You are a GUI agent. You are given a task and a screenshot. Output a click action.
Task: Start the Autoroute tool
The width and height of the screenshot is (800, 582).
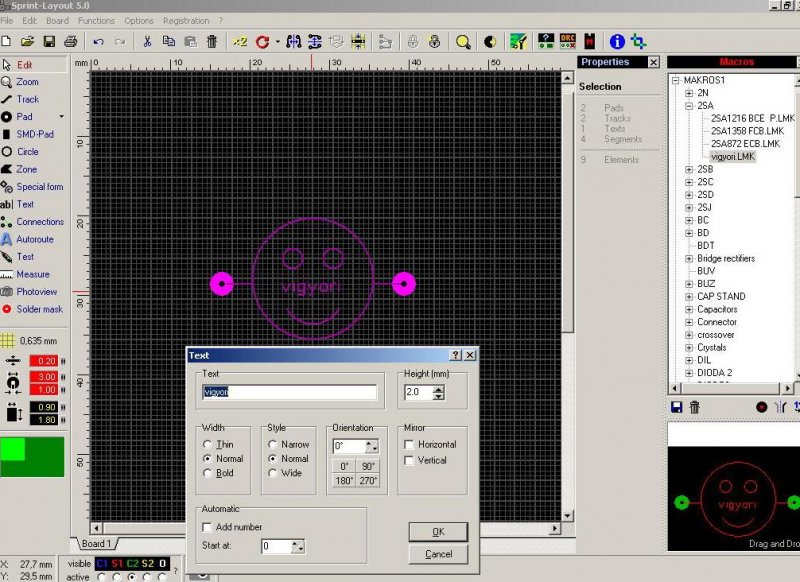click(x=34, y=239)
